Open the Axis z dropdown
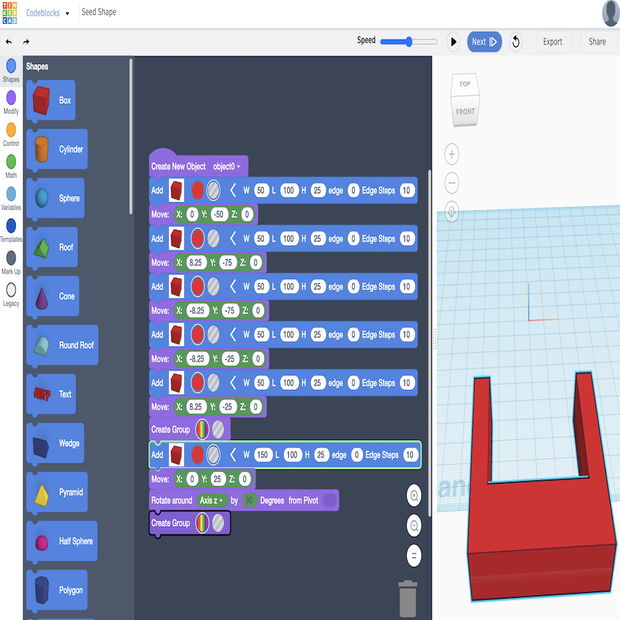Viewport: 620px width, 620px height. click(213, 500)
